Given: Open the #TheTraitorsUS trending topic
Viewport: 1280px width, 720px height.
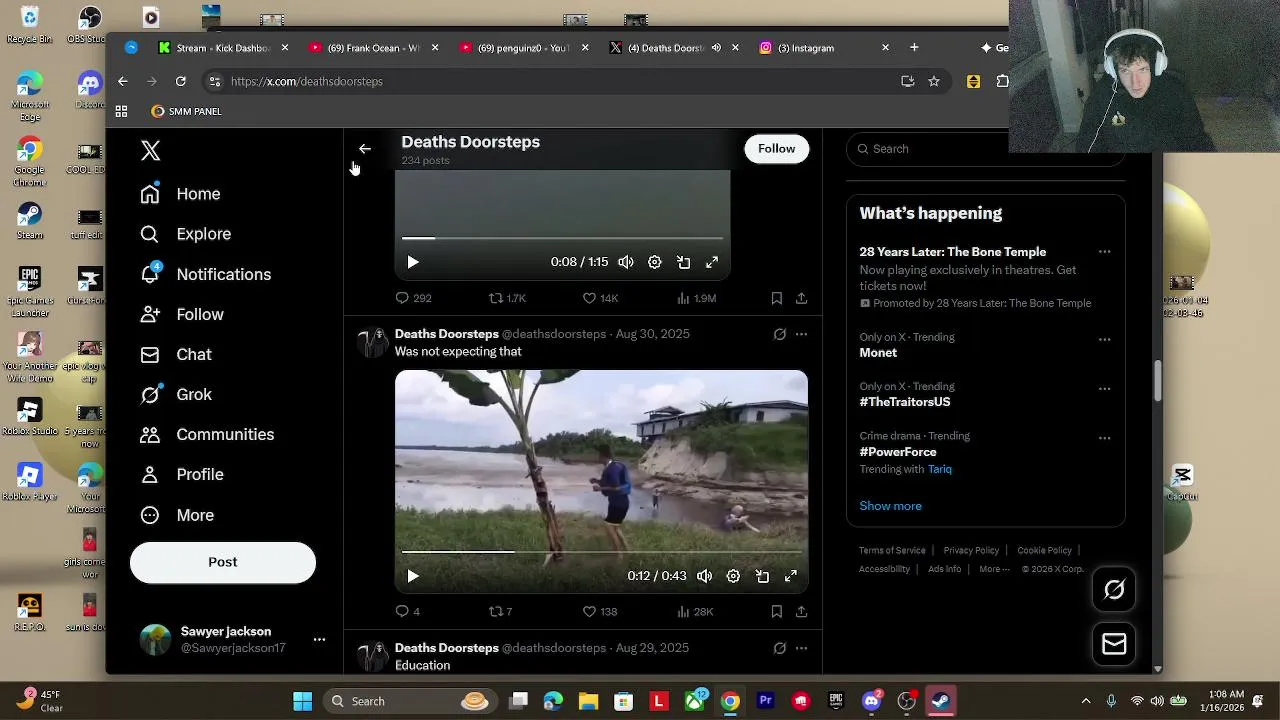Looking at the screenshot, I should (904, 402).
